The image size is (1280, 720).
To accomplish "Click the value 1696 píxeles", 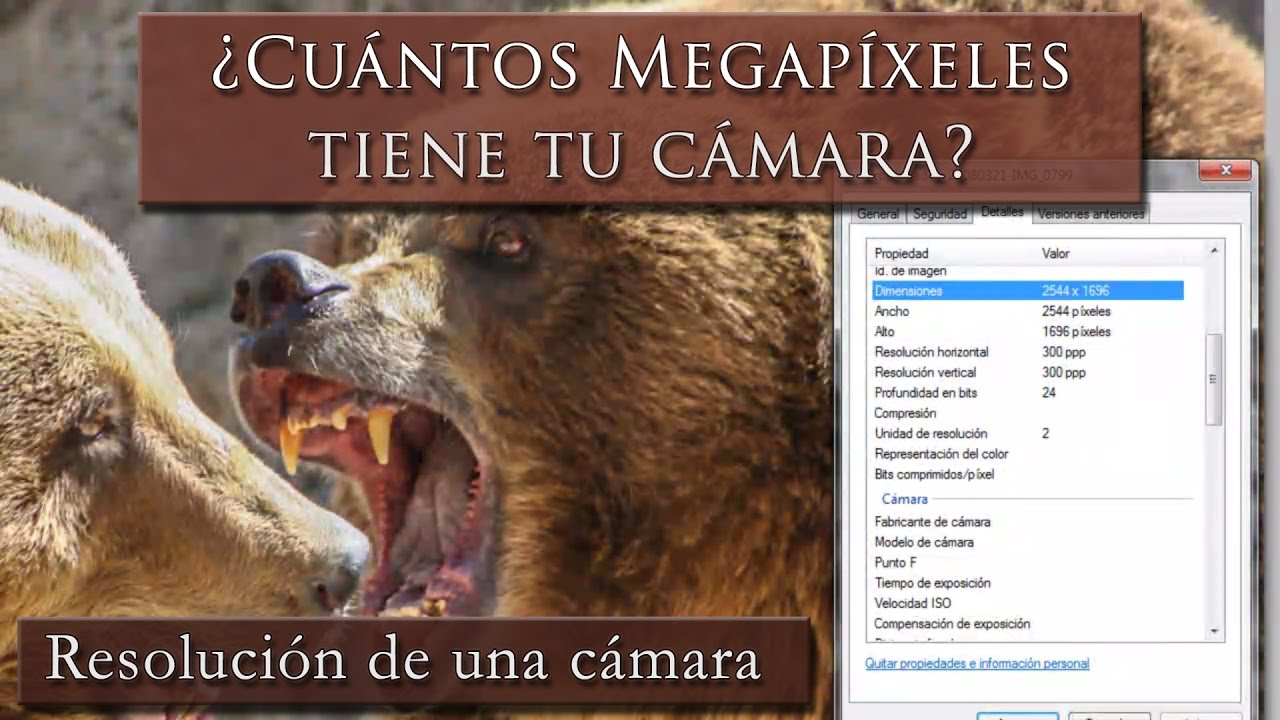I will point(1076,331).
